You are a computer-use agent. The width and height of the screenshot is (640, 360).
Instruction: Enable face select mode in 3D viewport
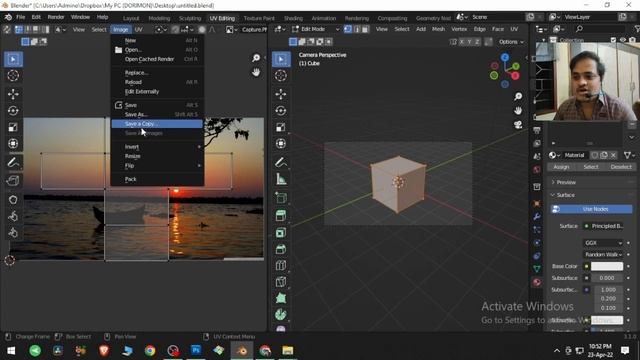tap(365, 29)
